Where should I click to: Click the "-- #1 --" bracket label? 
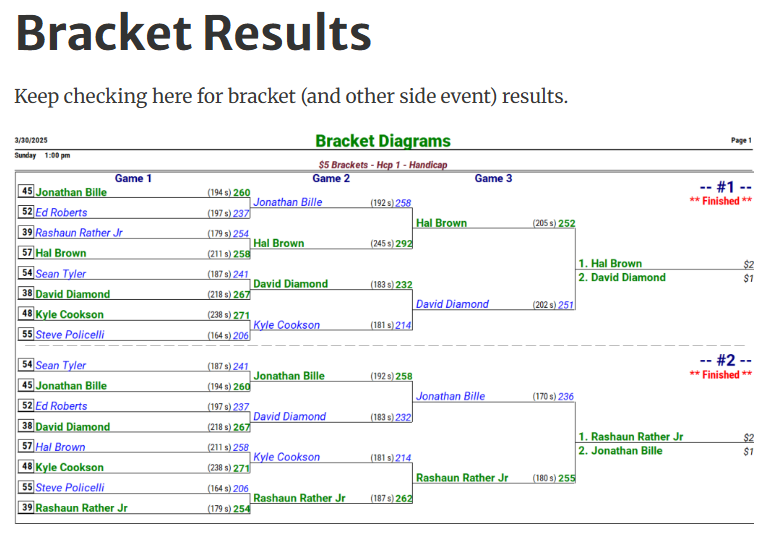pos(725,186)
